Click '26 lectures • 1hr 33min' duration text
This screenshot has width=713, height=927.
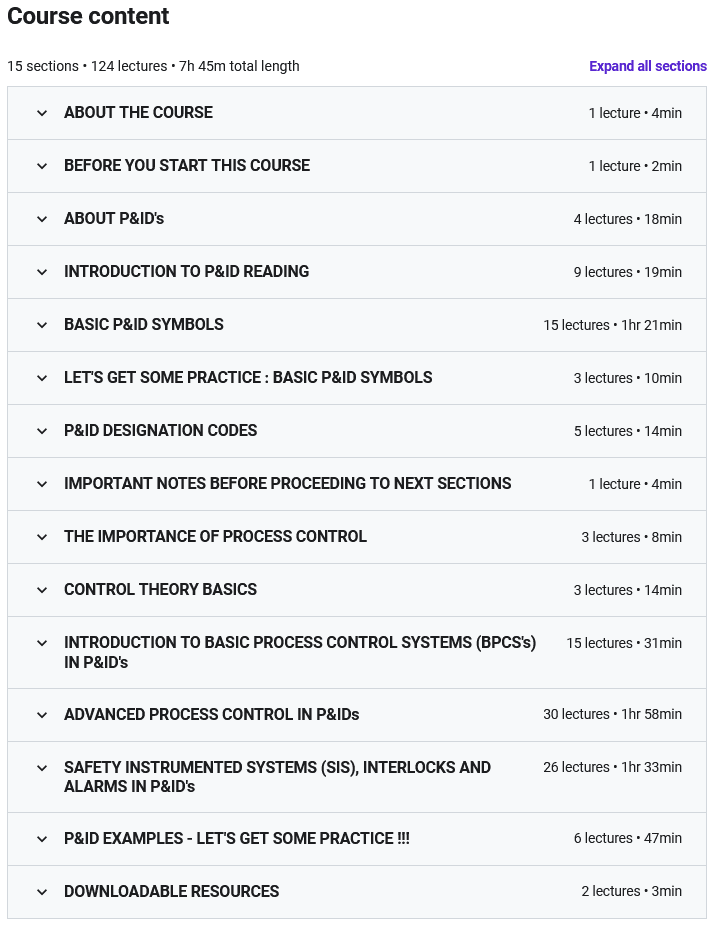pyautogui.click(x=612, y=768)
